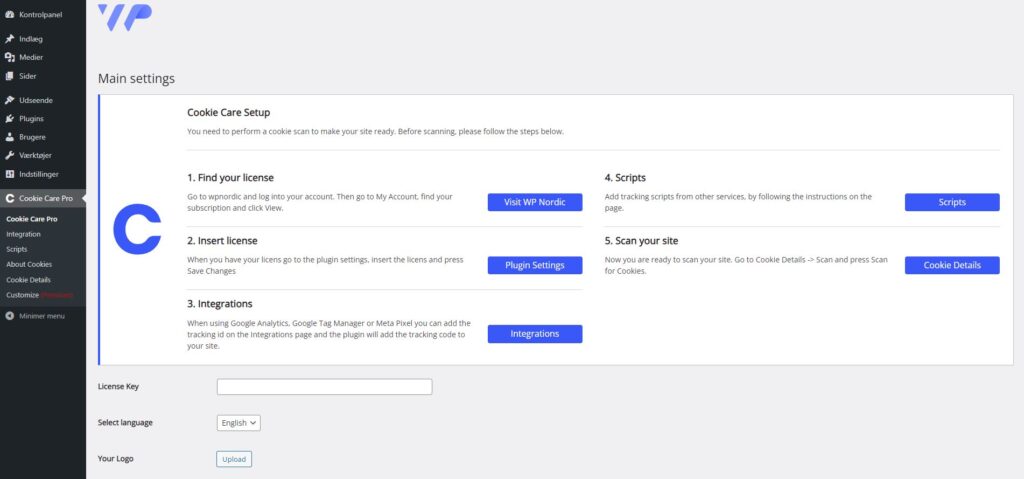This screenshot has height=479, width=1024.
Task: Open the Select language dropdown
Action: pyautogui.click(x=238, y=423)
